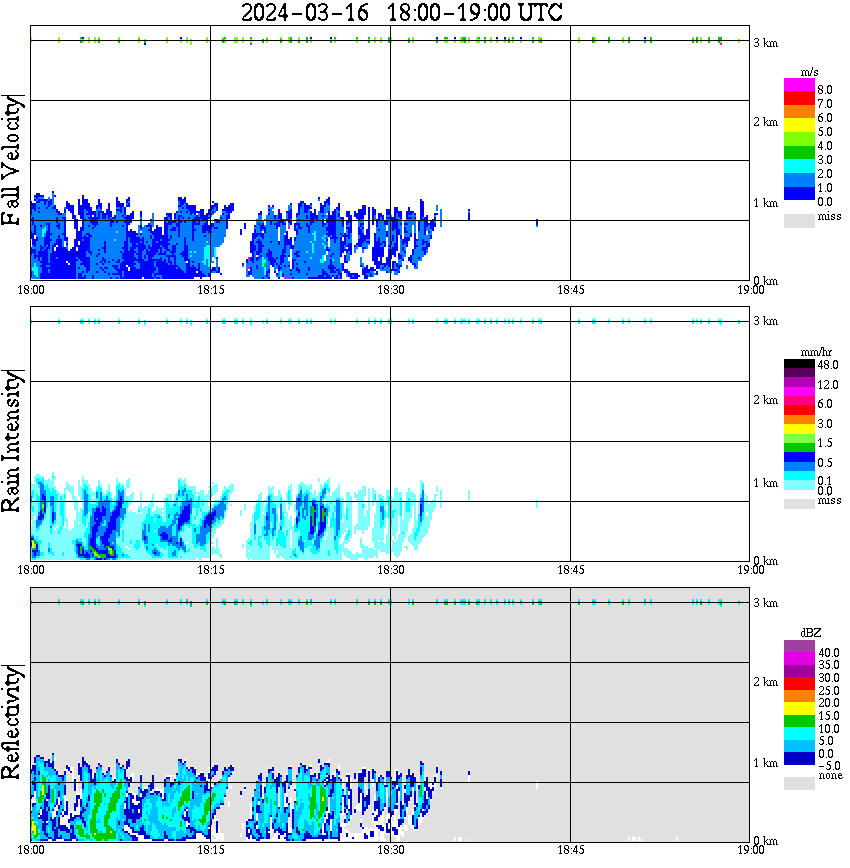Click the "4.0" value in the Fall Velocity legend
The image size is (850, 868).
825,146
